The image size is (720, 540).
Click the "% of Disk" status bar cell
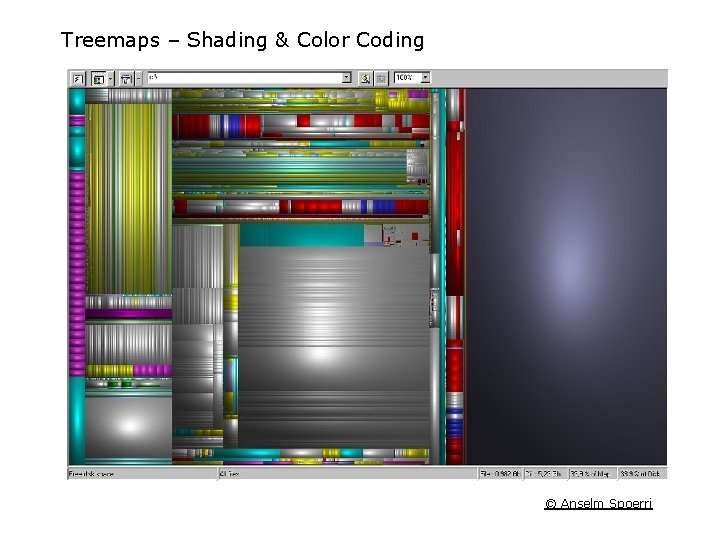[640, 473]
